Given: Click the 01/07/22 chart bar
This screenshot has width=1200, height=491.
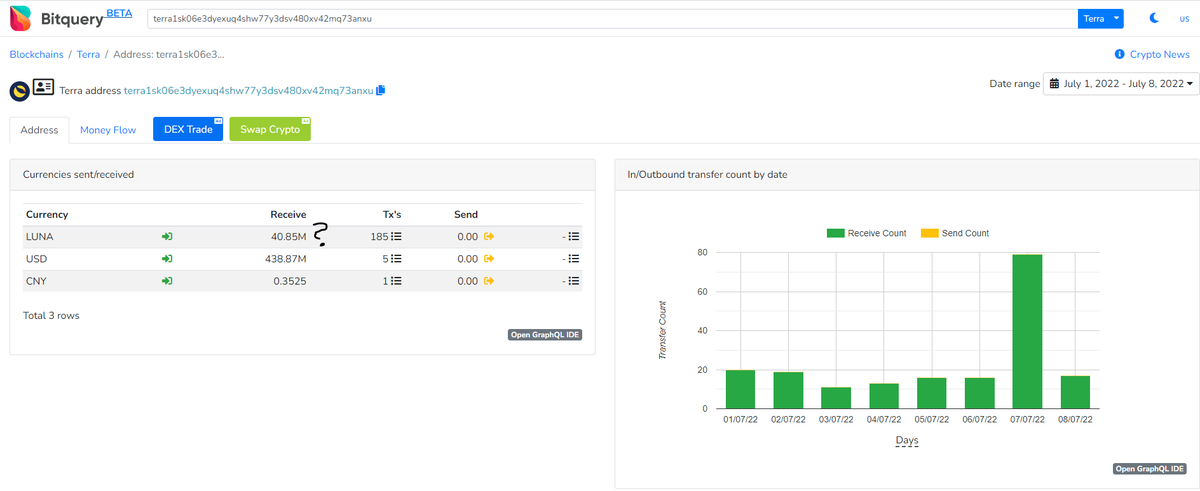Looking at the screenshot, I should [x=740, y=389].
